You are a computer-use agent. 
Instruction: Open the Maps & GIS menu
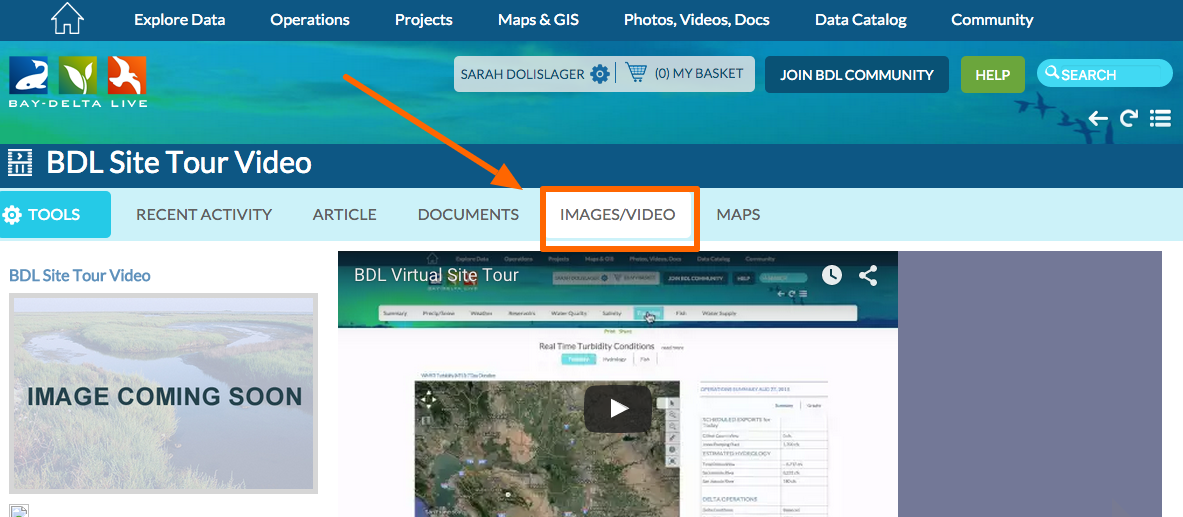pyautogui.click(x=539, y=20)
